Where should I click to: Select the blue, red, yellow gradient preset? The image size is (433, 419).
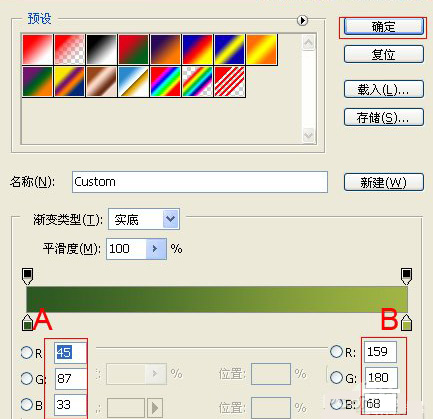(197, 49)
